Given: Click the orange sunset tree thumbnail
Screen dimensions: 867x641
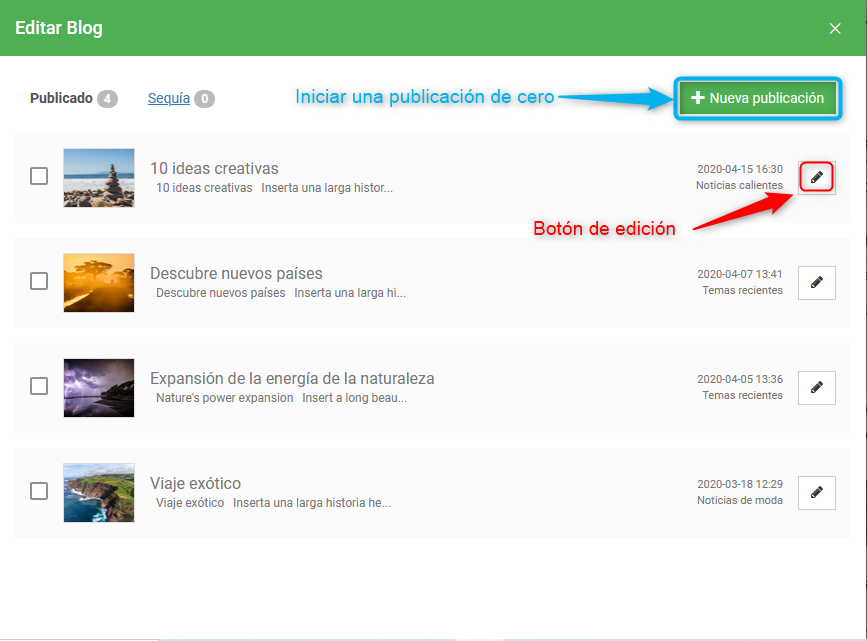Looking at the screenshot, I should [x=99, y=283].
